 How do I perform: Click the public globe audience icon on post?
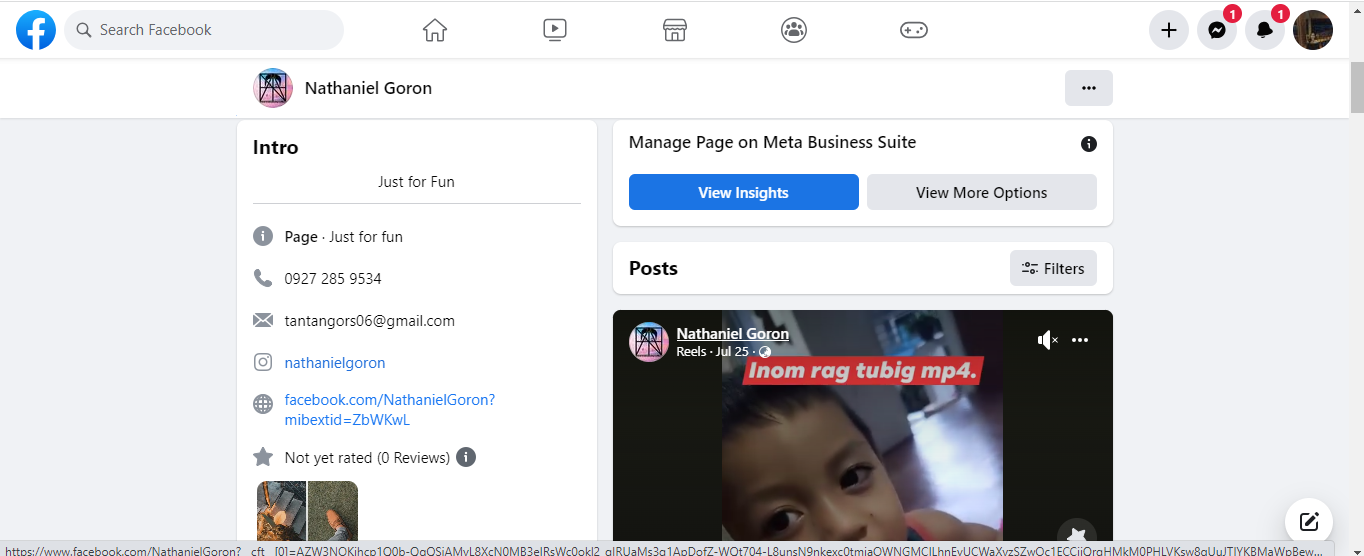coord(765,352)
